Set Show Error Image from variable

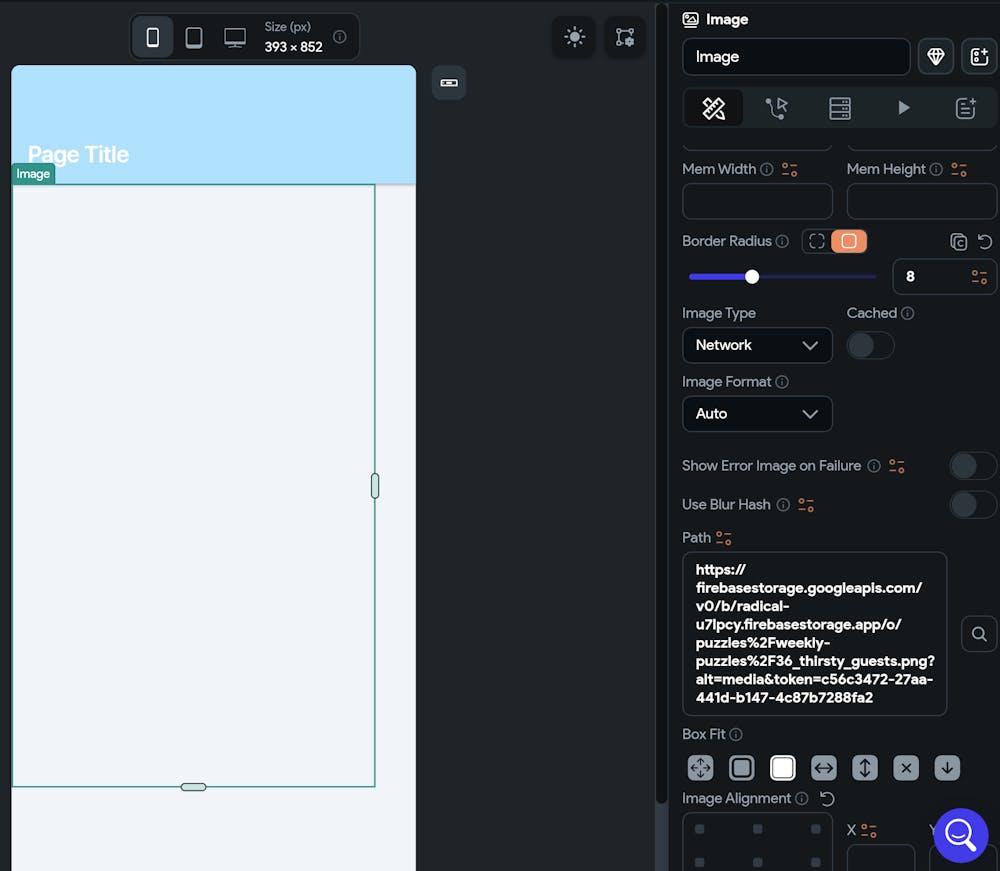tap(897, 466)
